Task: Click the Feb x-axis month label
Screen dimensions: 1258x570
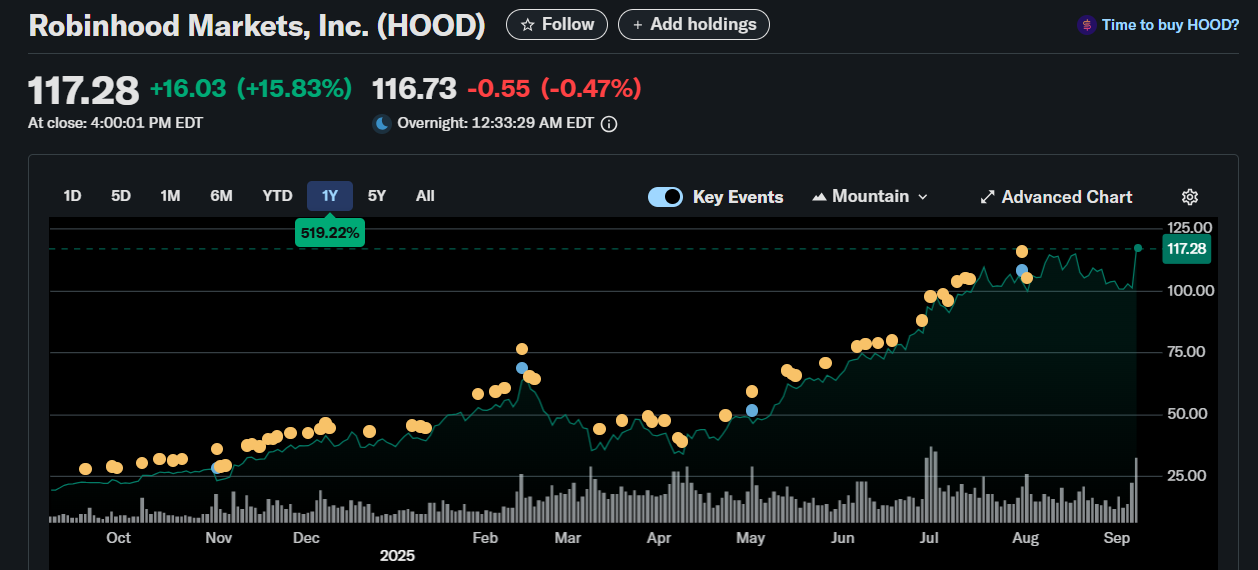Action: pyautogui.click(x=485, y=538)
